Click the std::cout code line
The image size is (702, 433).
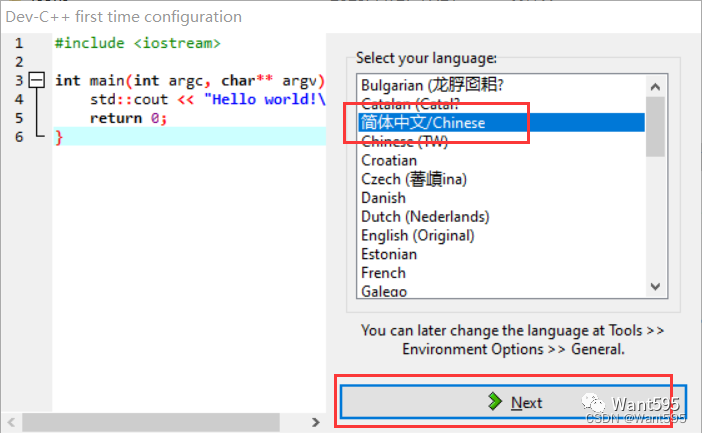pos(208,99)
